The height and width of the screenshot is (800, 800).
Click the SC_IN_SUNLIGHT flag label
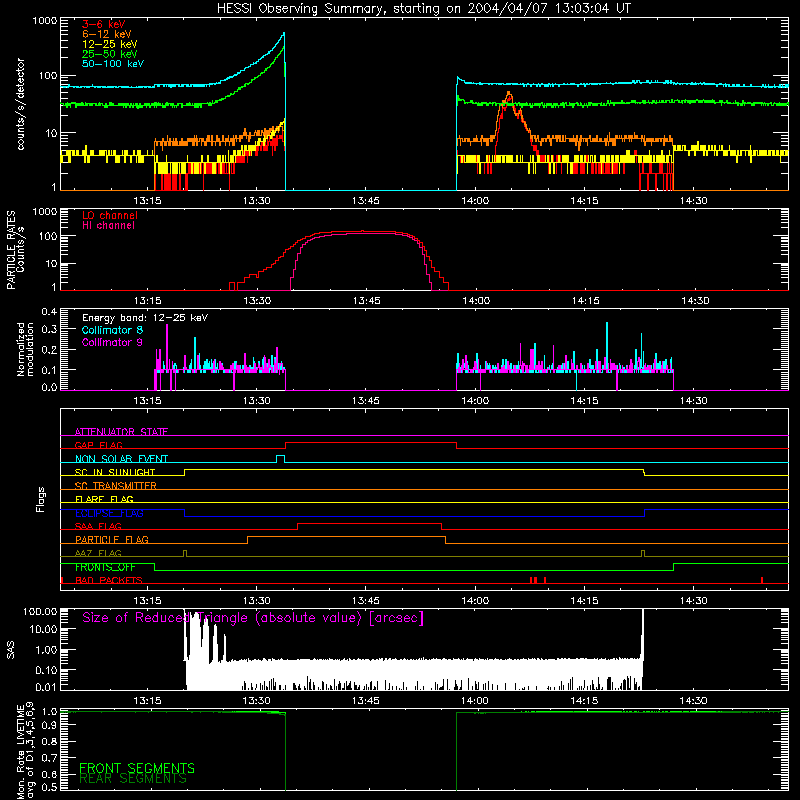[115, 472]
